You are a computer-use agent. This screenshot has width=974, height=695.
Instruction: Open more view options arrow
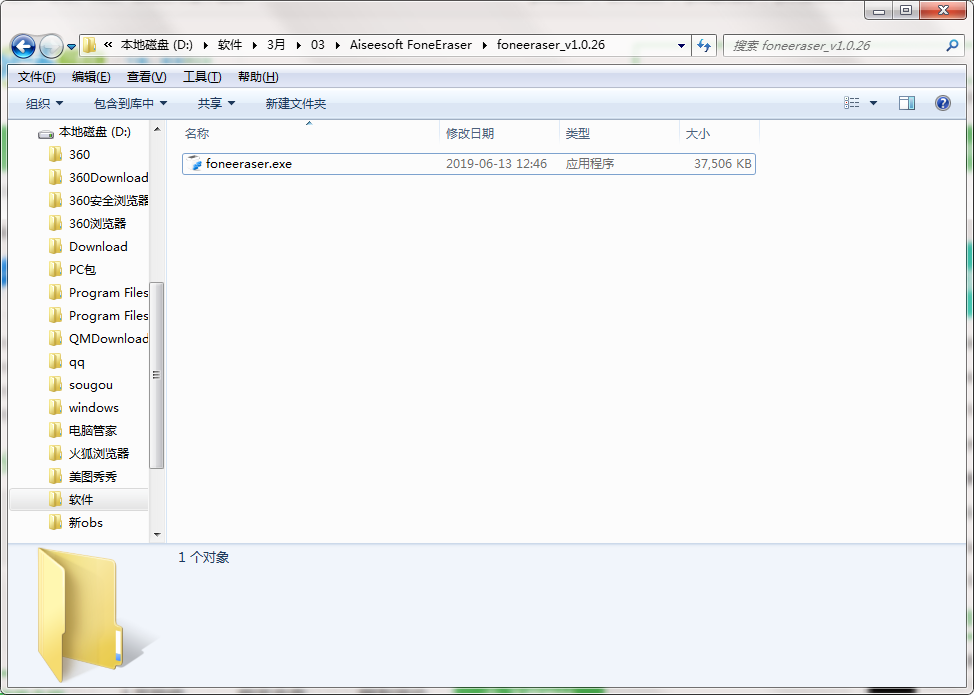873,103
